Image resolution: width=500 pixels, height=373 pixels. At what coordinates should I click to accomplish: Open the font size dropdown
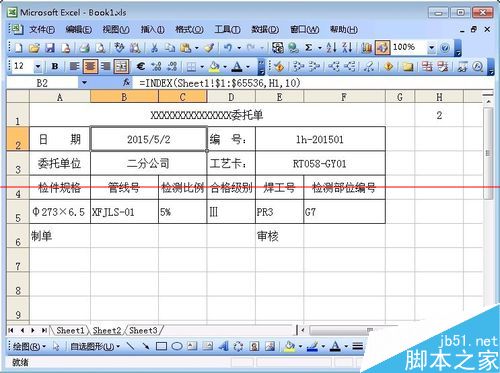38,67
